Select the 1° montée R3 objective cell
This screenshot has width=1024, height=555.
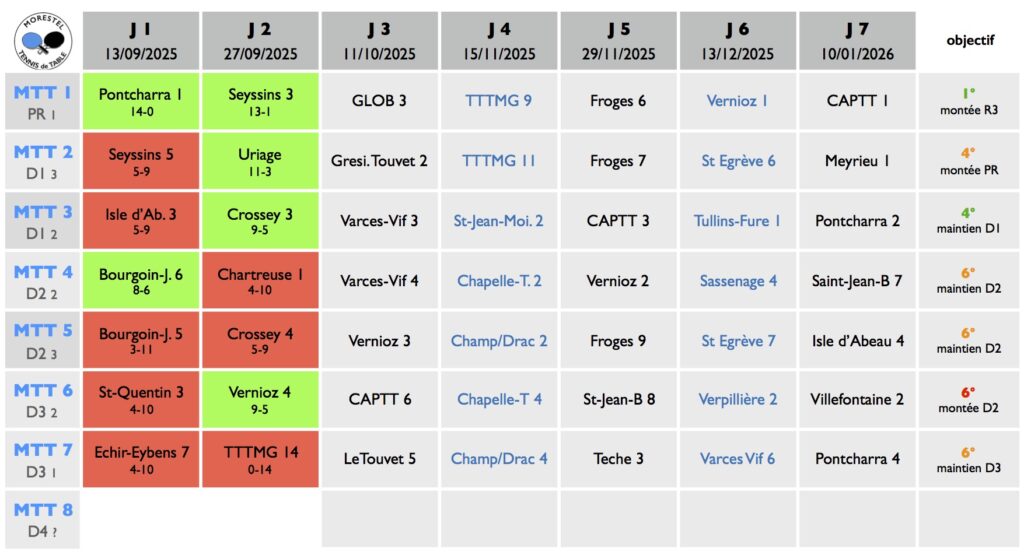(968, 101)
